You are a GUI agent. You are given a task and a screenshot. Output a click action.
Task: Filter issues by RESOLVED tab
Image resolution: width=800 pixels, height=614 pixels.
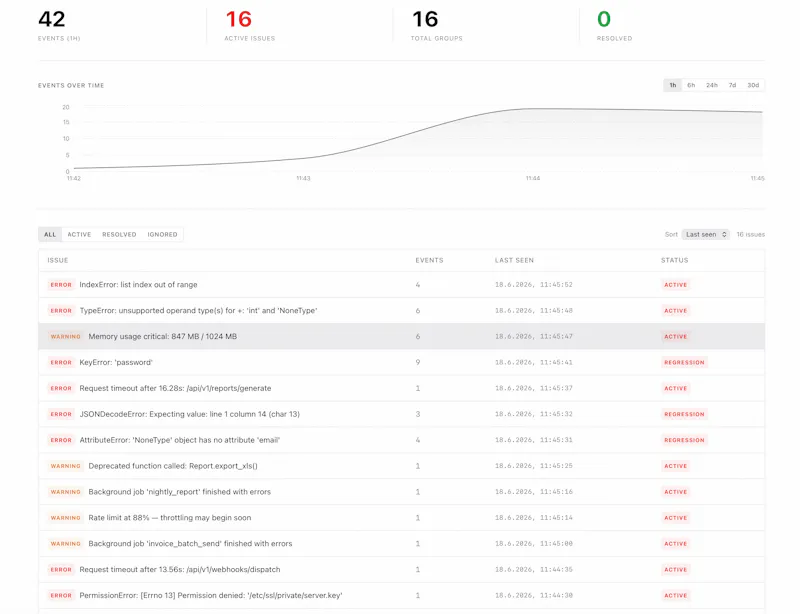[119, 235]
